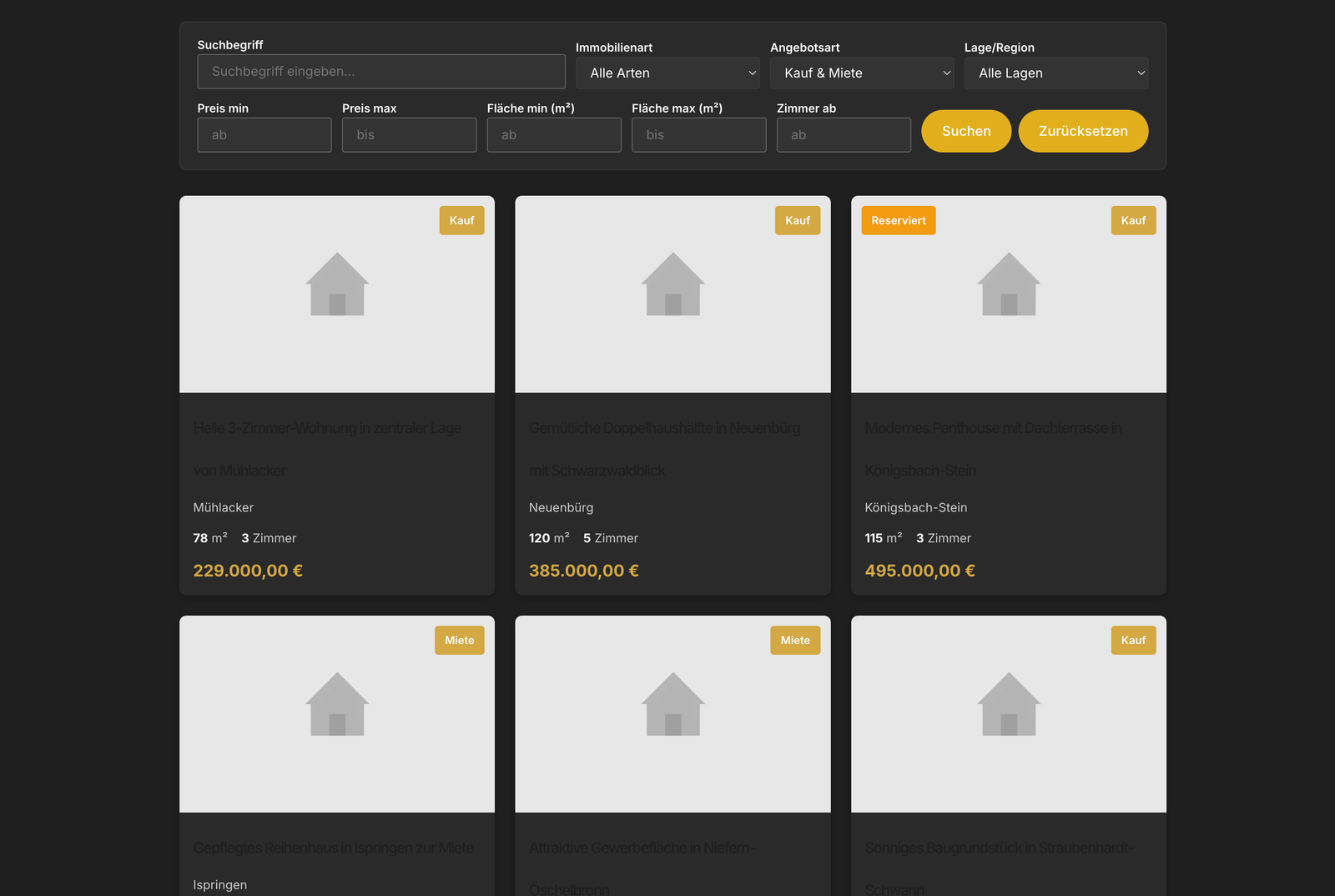Click the orange Reserviert badge
Screen dimensions: 1335x896
(898, 220)
